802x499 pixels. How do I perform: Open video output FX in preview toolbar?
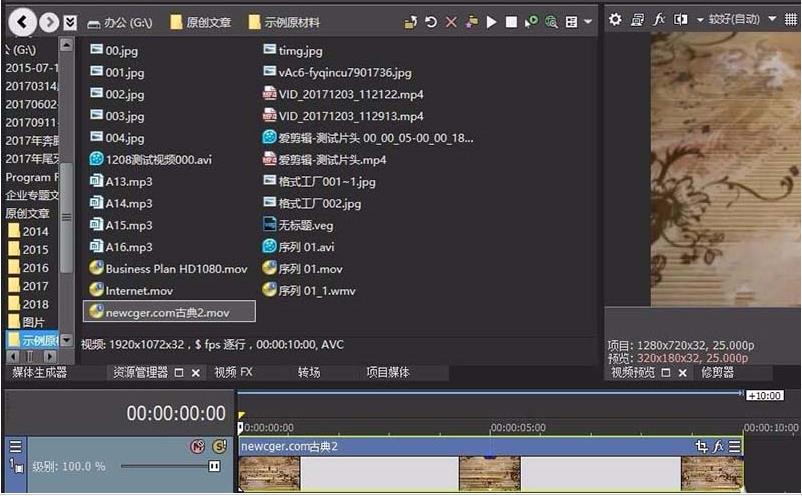(x=659, y=19)
